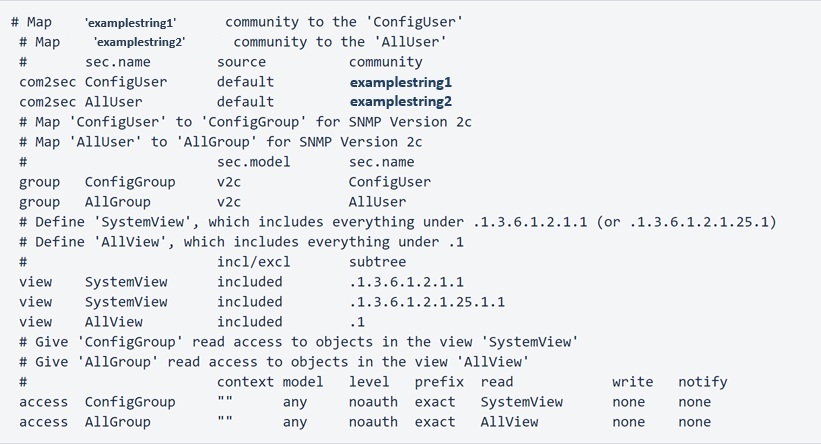
Task: Click the 'write' column header
Action: (632, 382)
